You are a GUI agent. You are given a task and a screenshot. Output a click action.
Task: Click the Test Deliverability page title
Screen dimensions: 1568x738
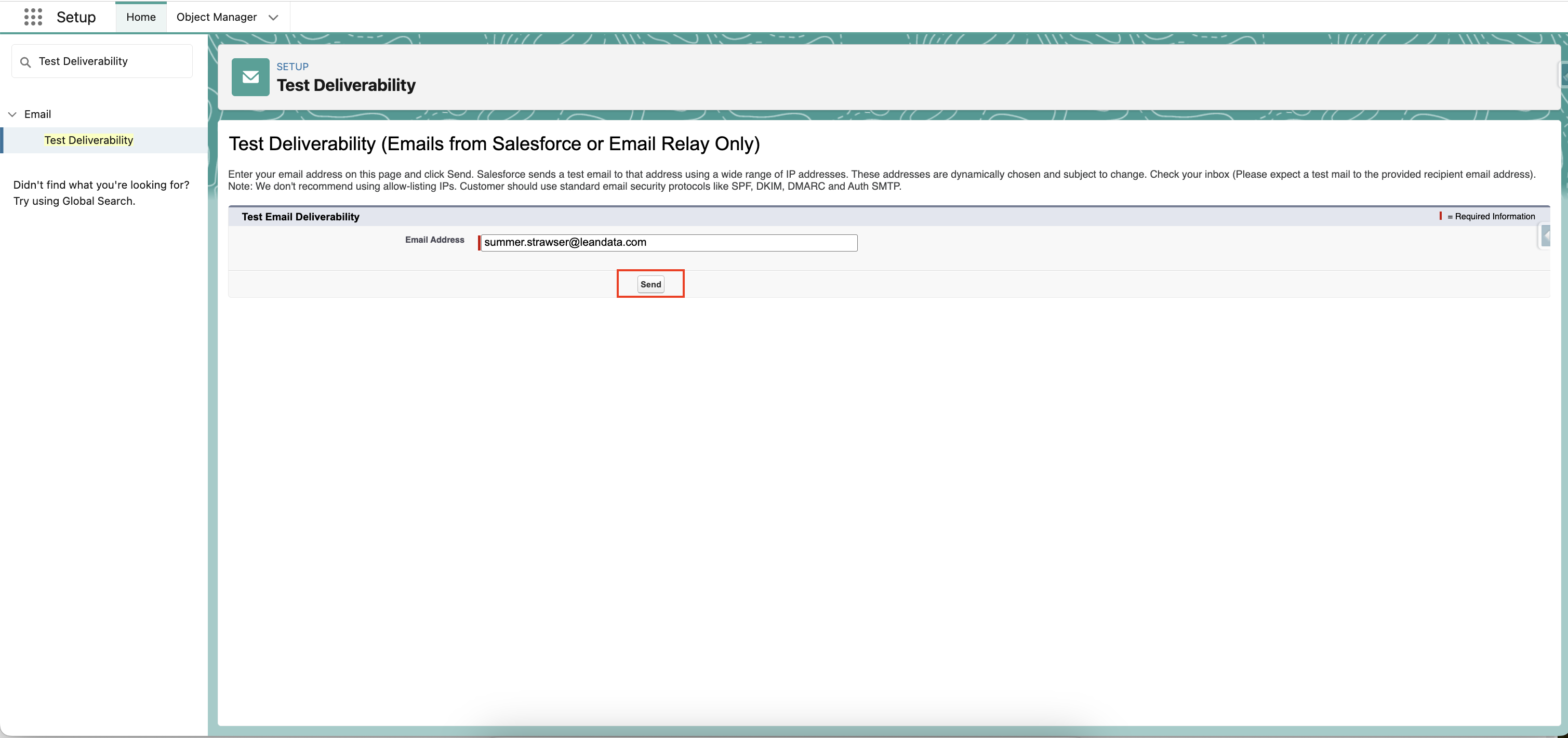346,85
